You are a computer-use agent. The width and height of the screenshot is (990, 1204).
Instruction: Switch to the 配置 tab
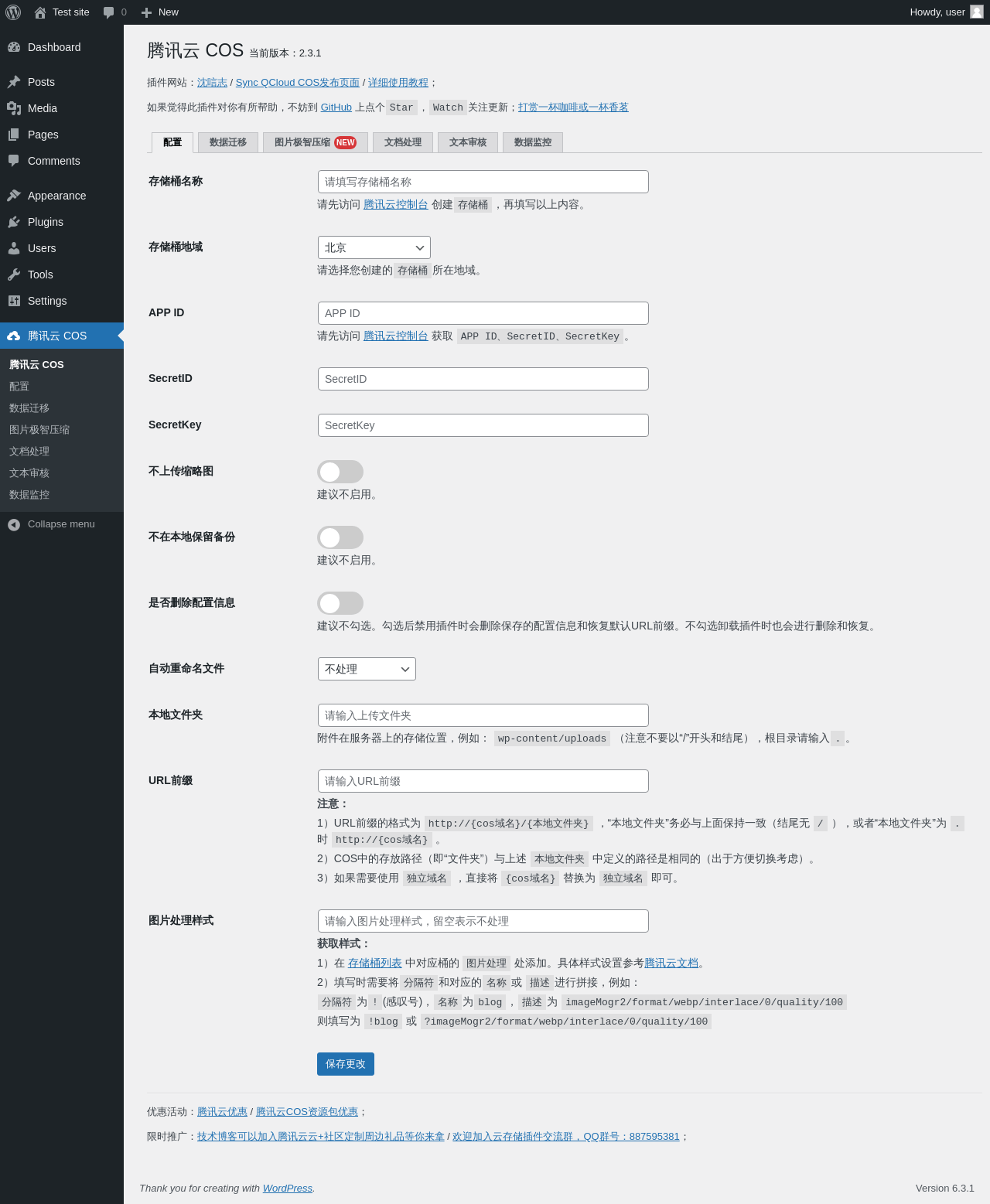[x=172, y=142]
